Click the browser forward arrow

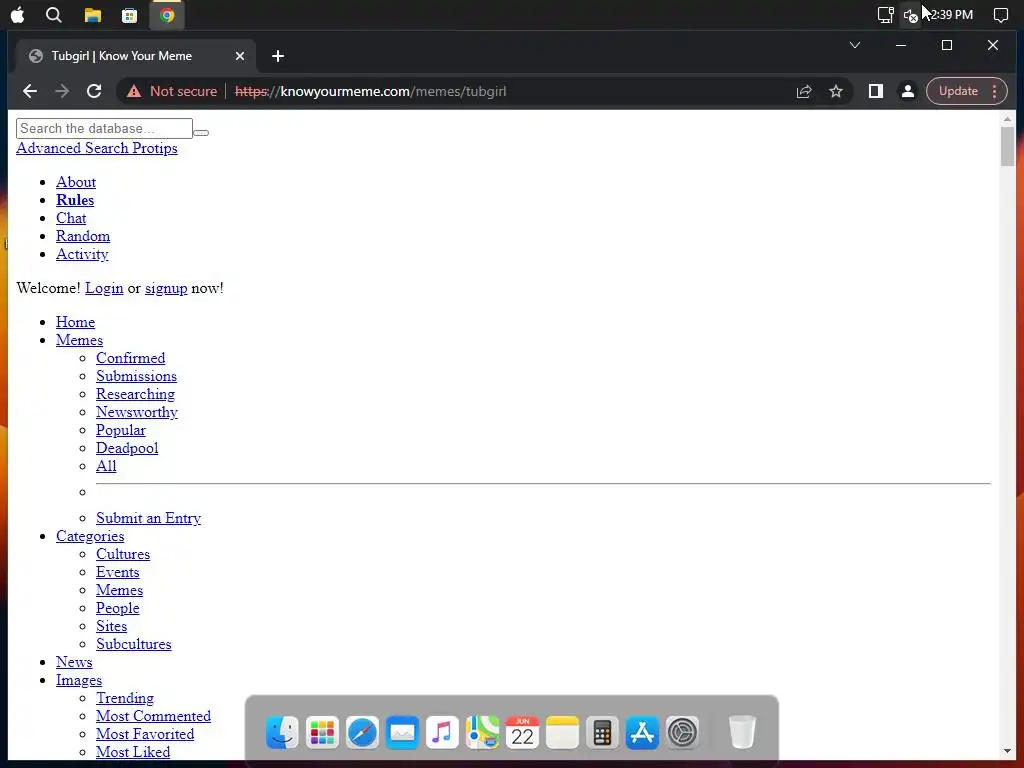tap(62, 91)
